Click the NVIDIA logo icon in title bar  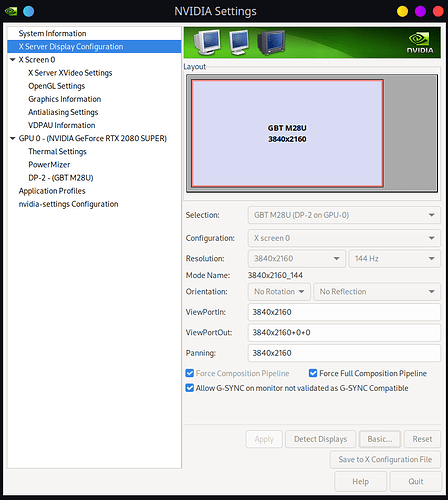pos(11,11)
